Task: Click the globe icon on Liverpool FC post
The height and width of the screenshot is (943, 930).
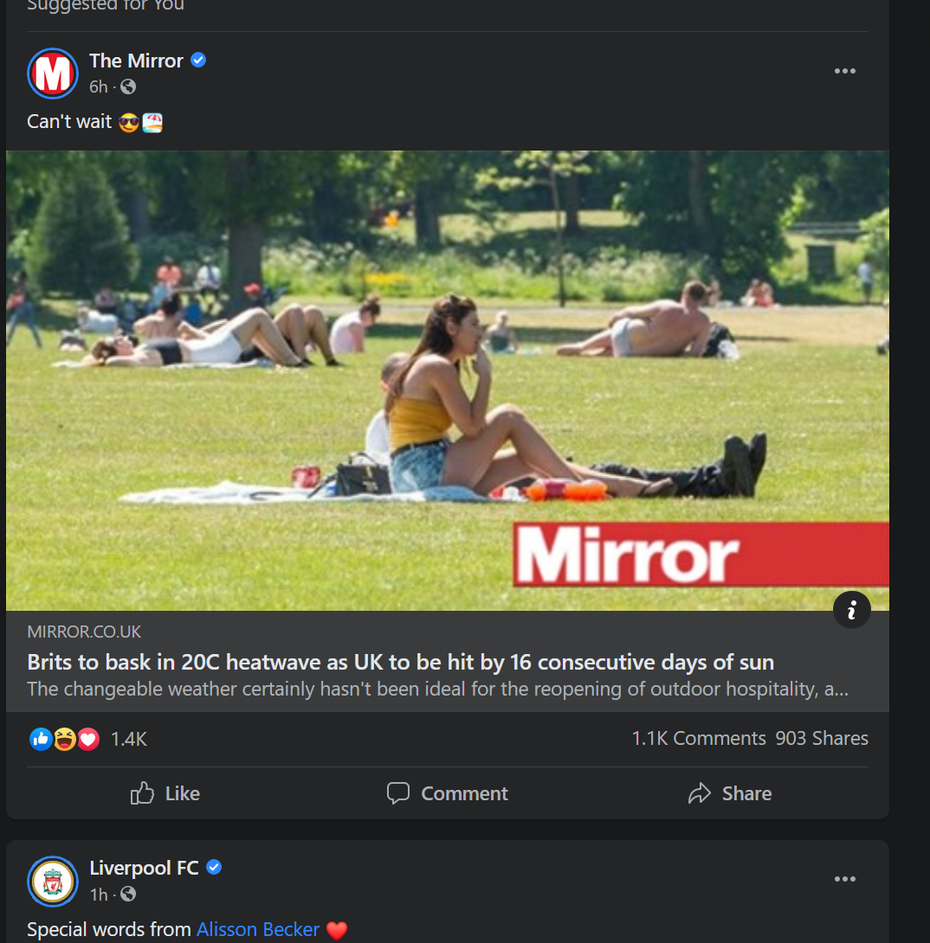Action: (x=125, y=895)
